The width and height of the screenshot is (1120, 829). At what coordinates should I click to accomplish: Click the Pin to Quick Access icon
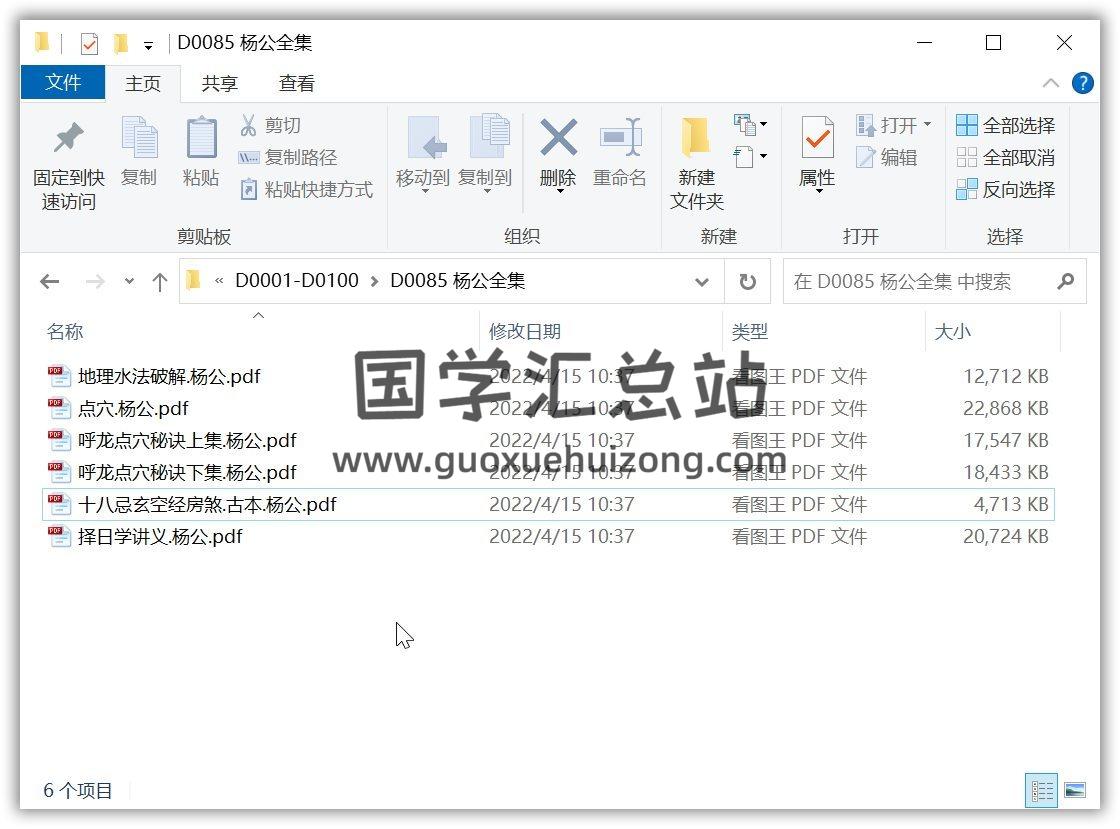69,138
